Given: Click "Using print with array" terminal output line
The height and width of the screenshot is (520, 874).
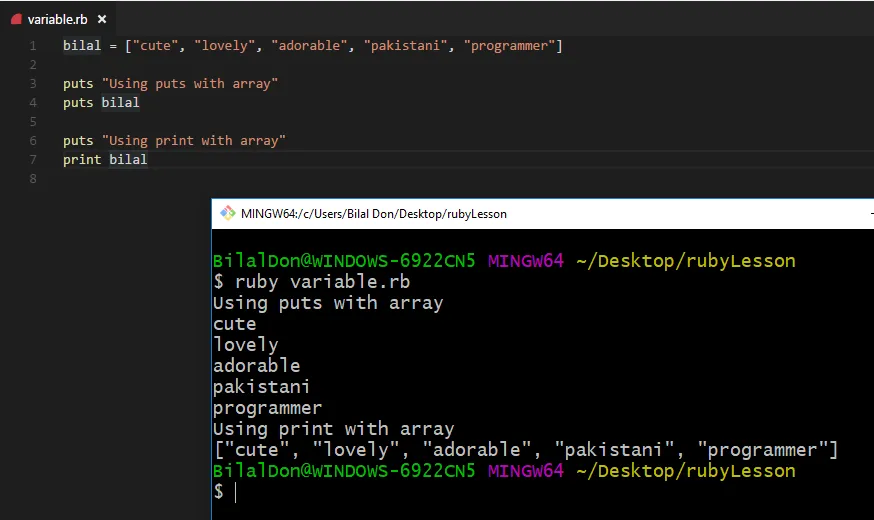Looking at the screenshot, I should pos(333,429).
